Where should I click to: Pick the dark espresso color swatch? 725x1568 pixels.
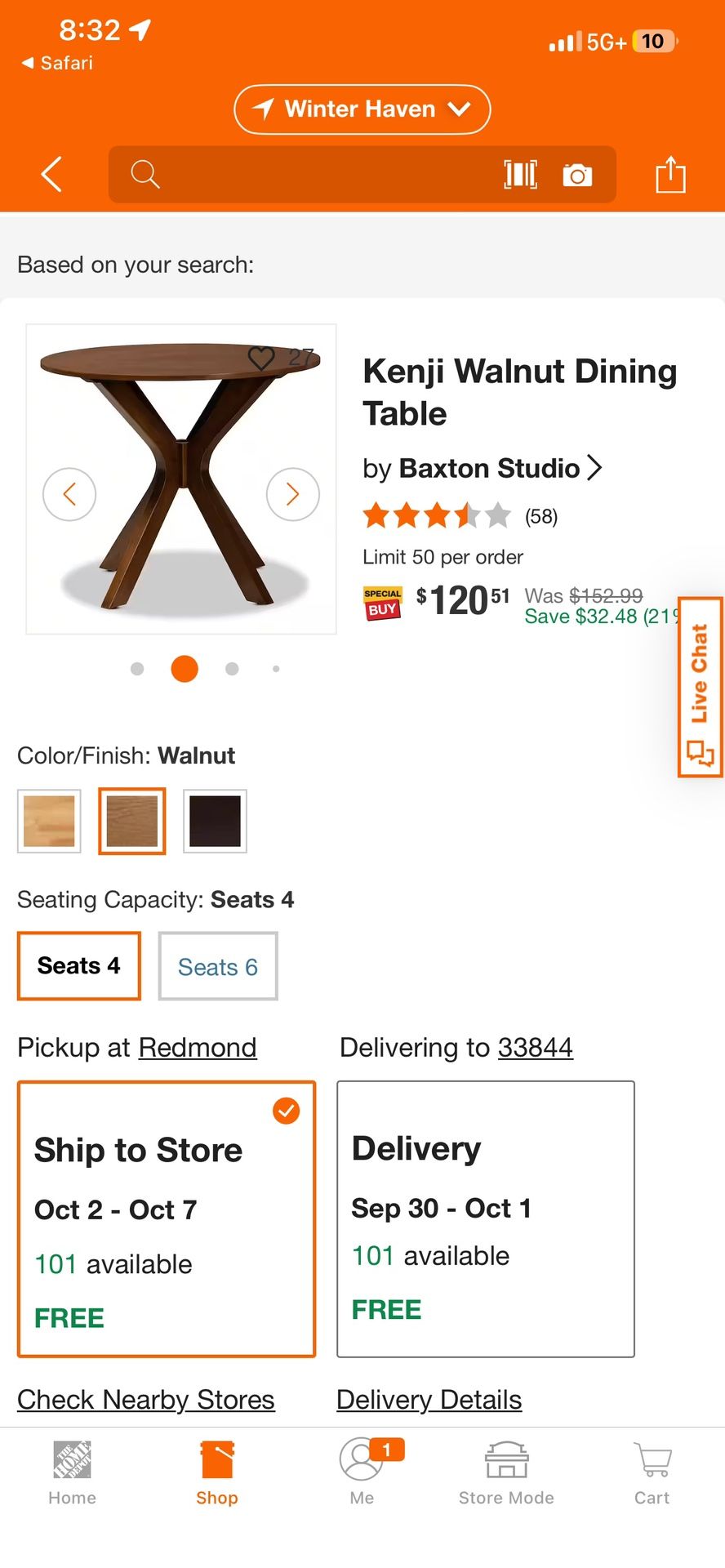coord(215,821)
